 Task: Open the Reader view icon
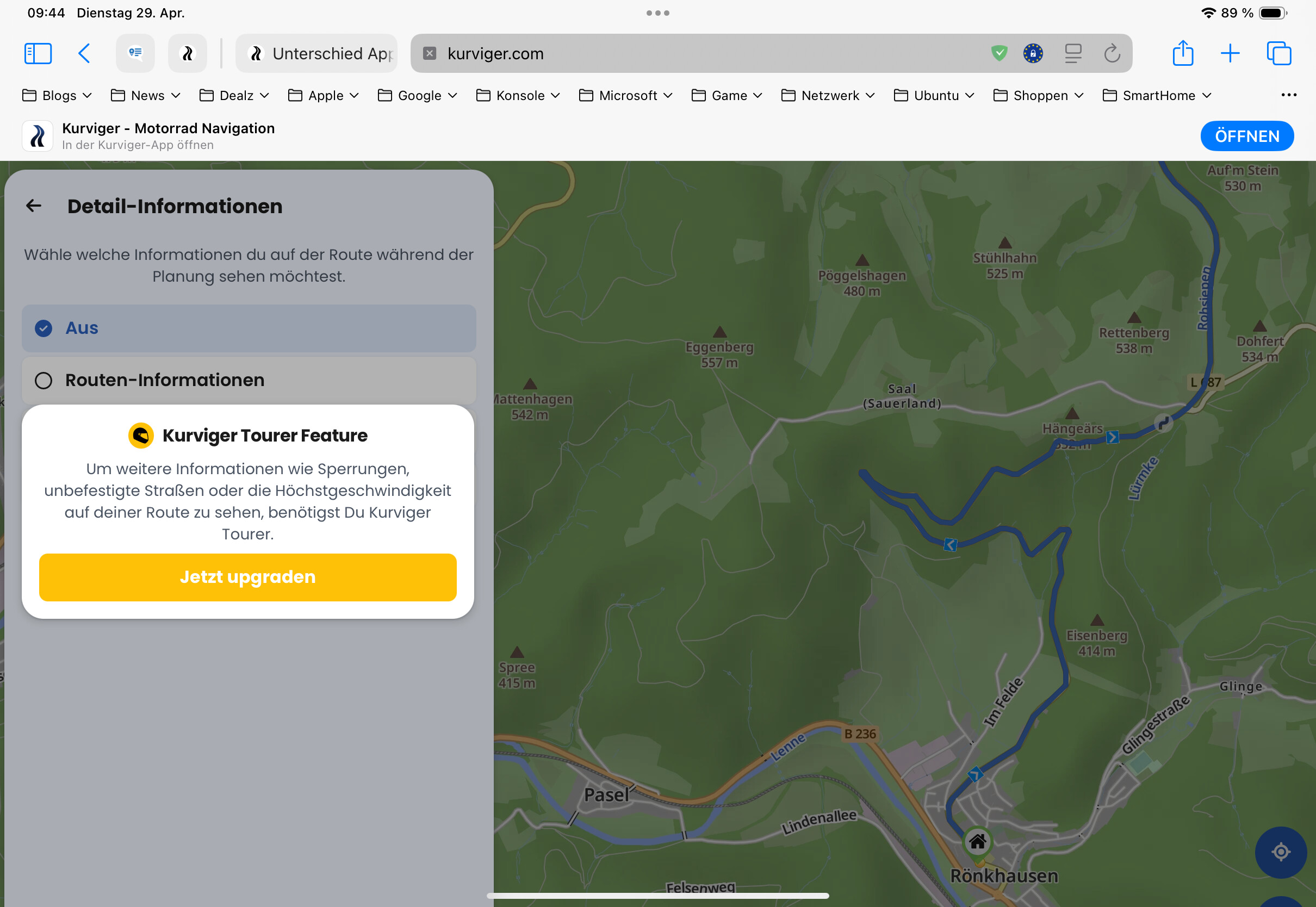coord(1073,53)
